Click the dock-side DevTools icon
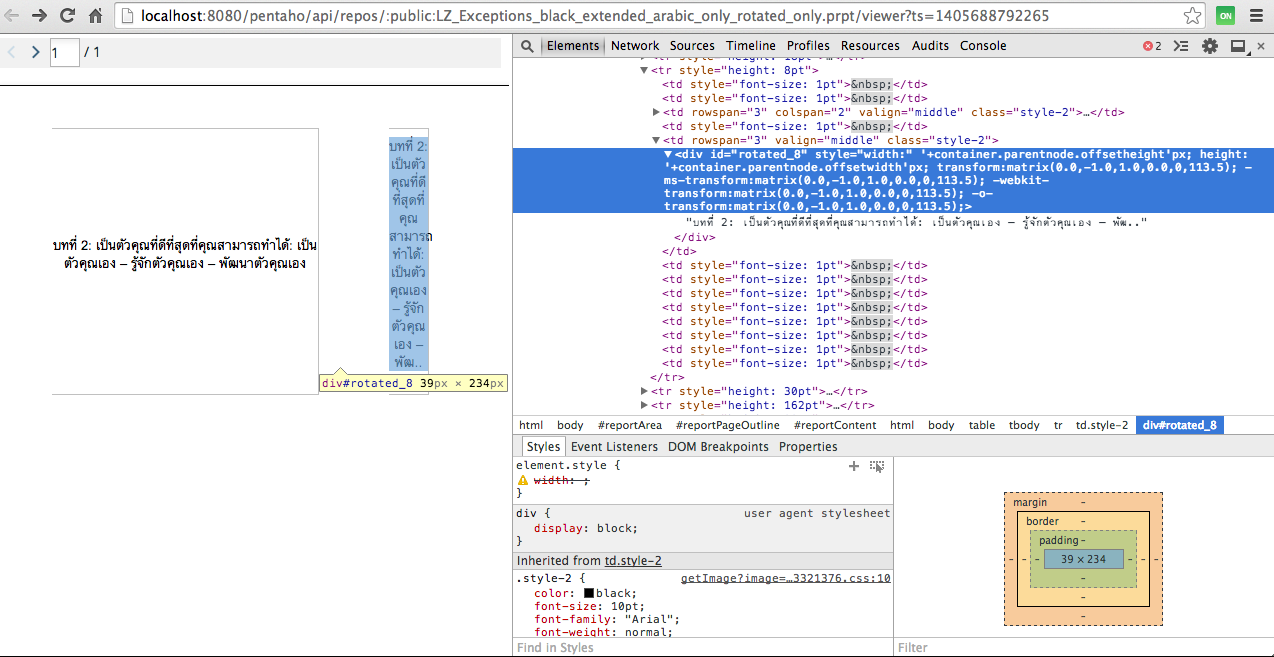1274x657 pixels. pos(1238,46)
